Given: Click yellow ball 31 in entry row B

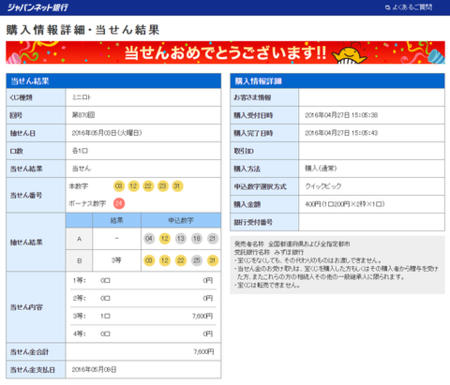Looking at the screenshot, I should point(212,260).
